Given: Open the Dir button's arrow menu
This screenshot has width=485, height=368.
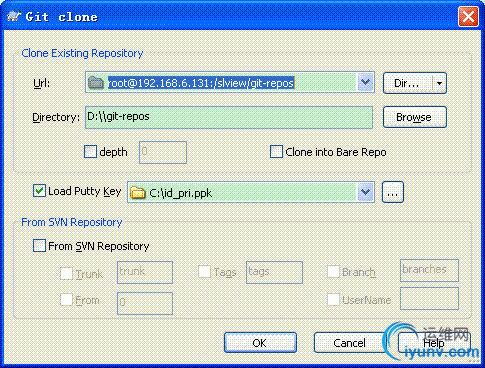Looking at the screenshot, I should [x=439, y=83].
